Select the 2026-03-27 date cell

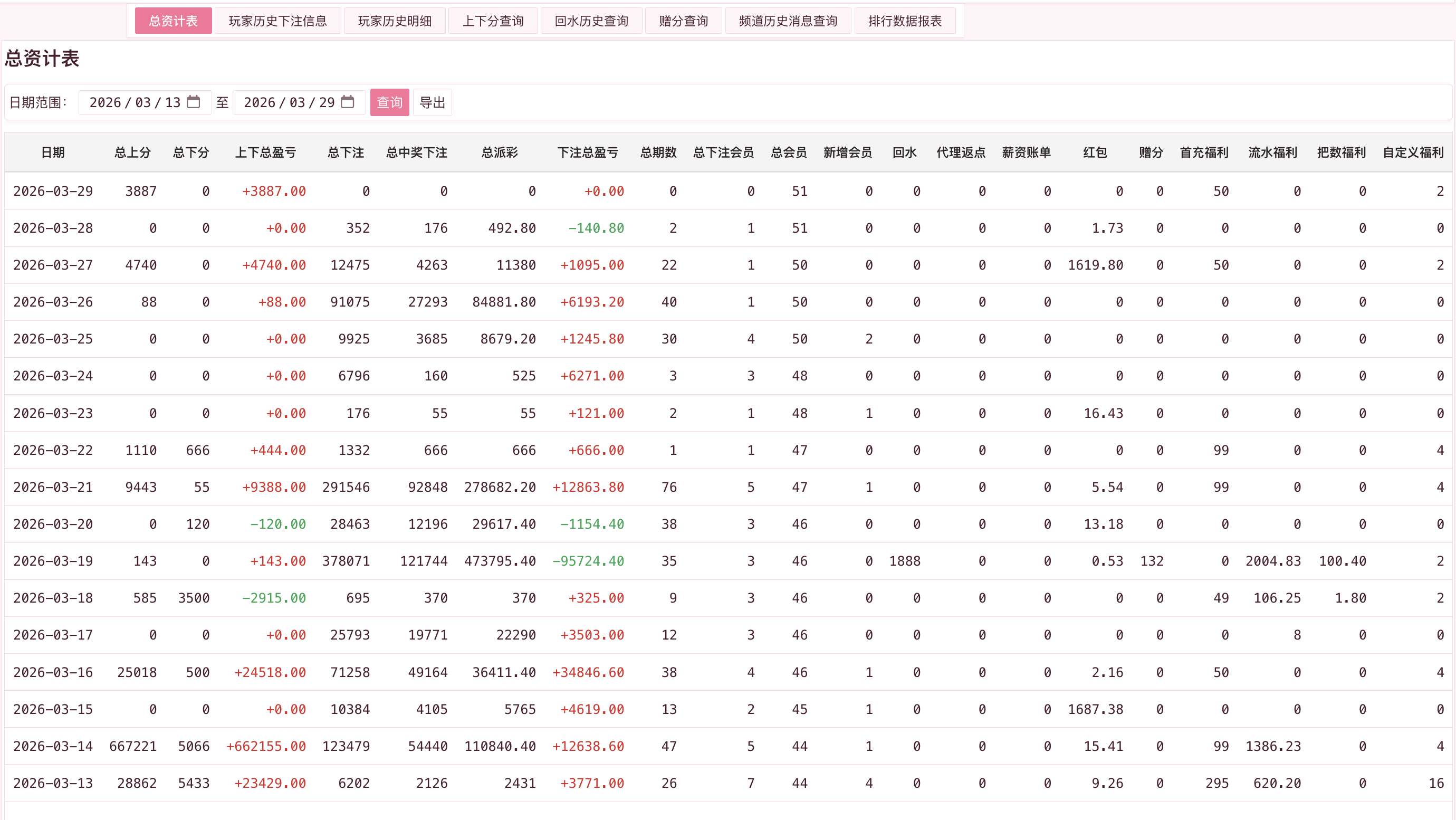[x=53, y=265]
